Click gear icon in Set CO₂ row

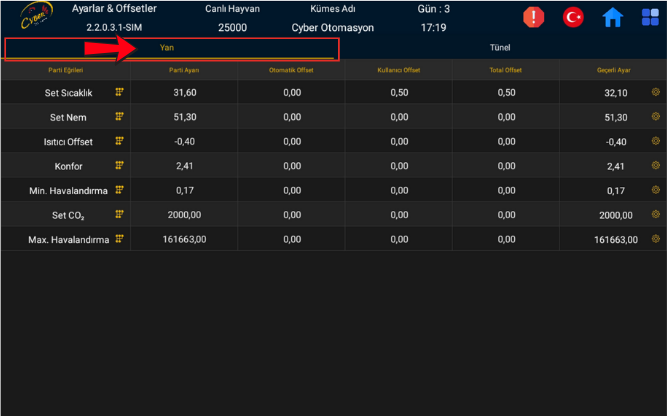pos(656,214)
